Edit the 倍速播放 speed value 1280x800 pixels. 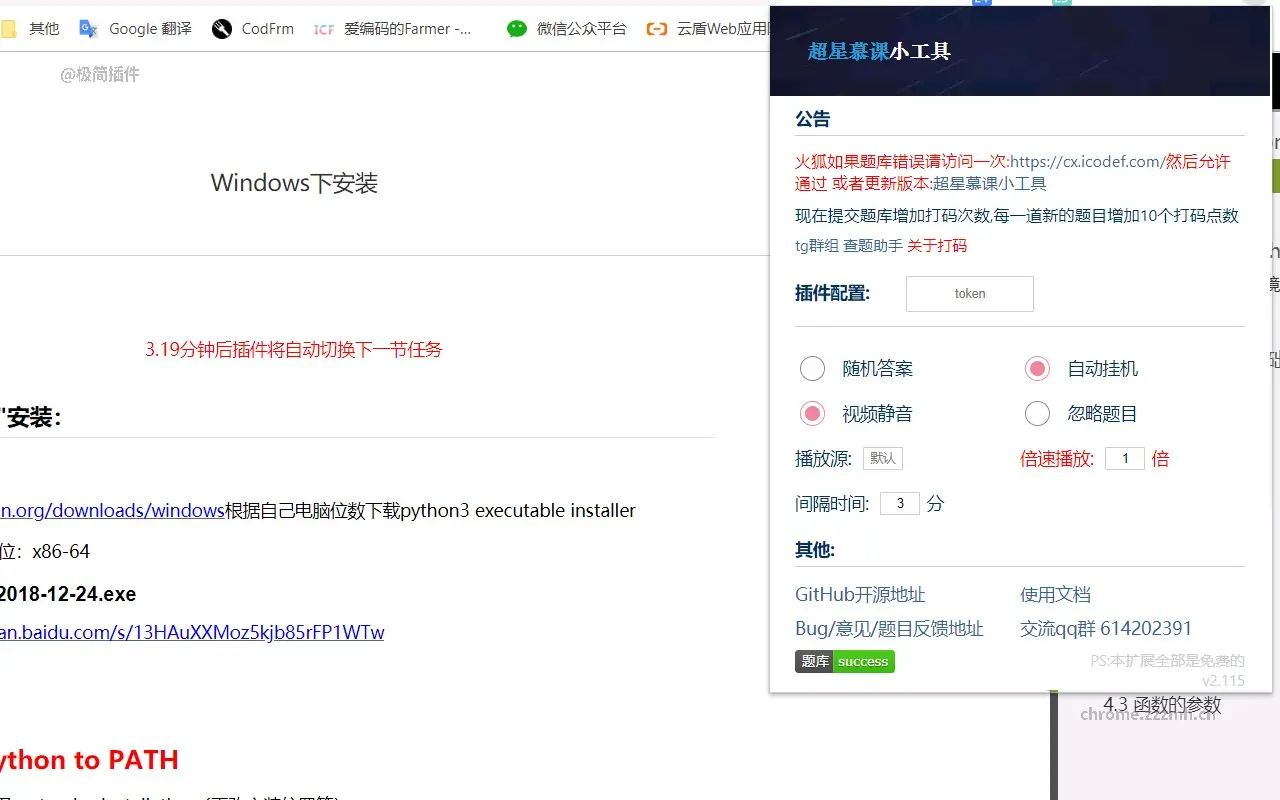[x=1124, y=458]
